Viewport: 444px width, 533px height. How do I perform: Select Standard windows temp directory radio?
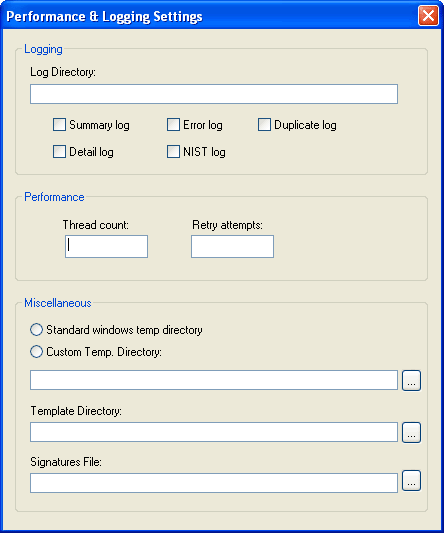[36, 330]
